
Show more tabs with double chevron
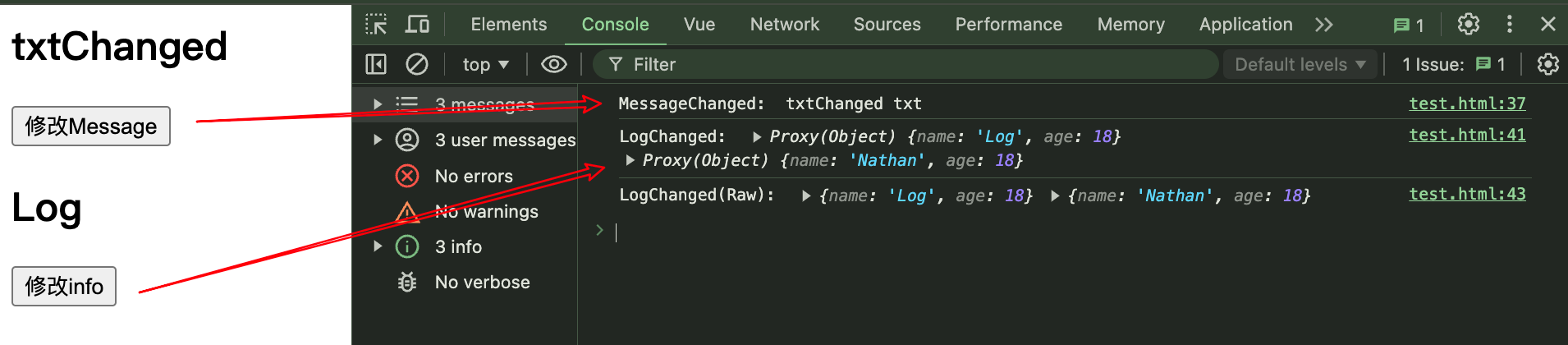coord(1323,25)
